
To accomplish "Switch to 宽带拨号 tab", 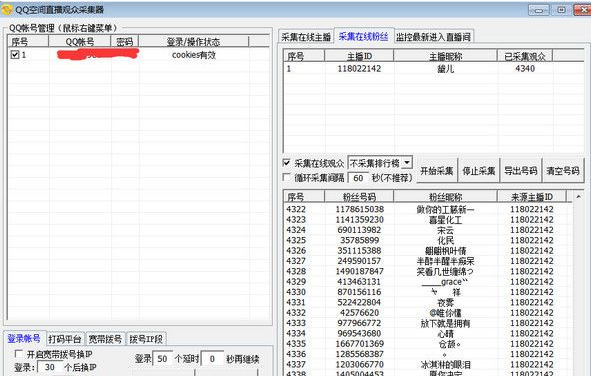I will coord(105,339).
